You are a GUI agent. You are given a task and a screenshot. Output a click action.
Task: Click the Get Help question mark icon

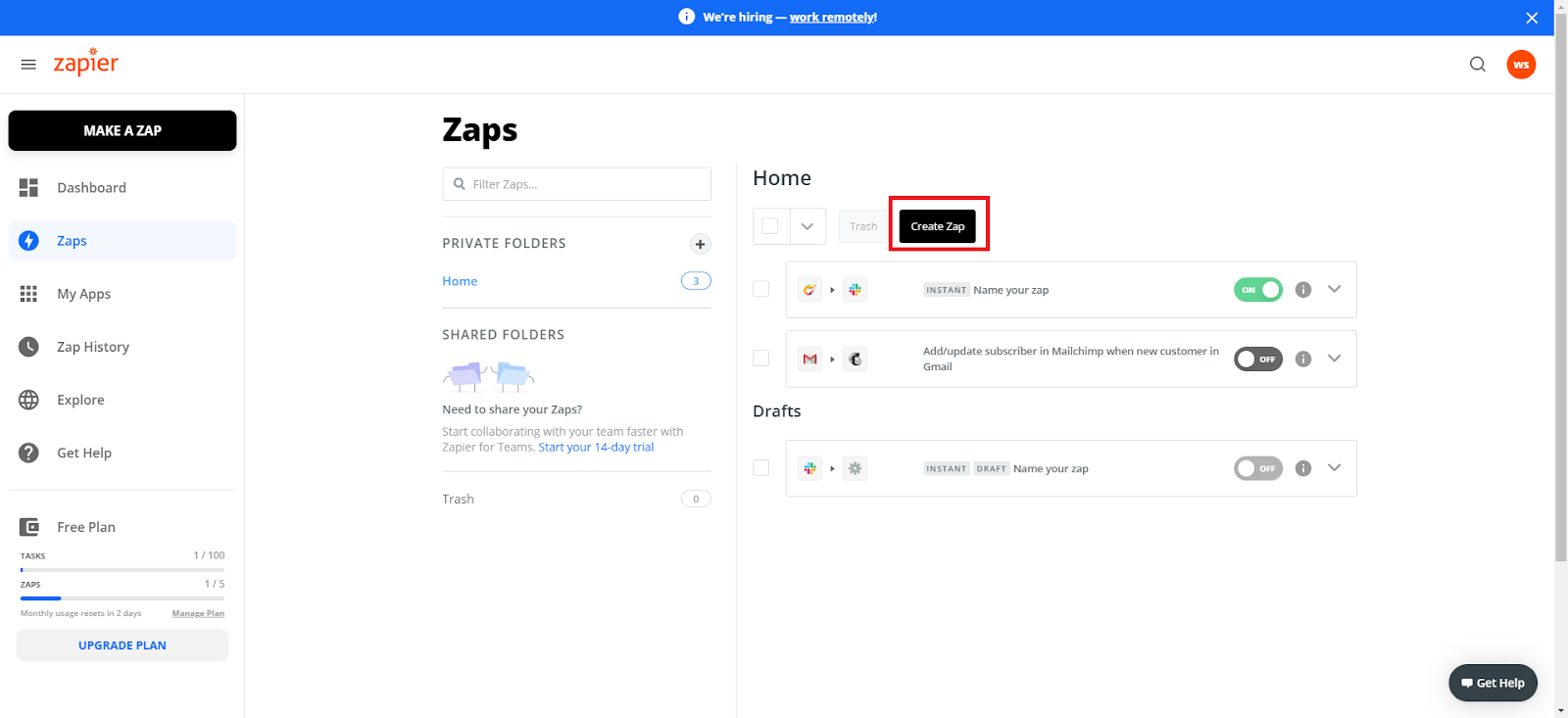point(28,453)
